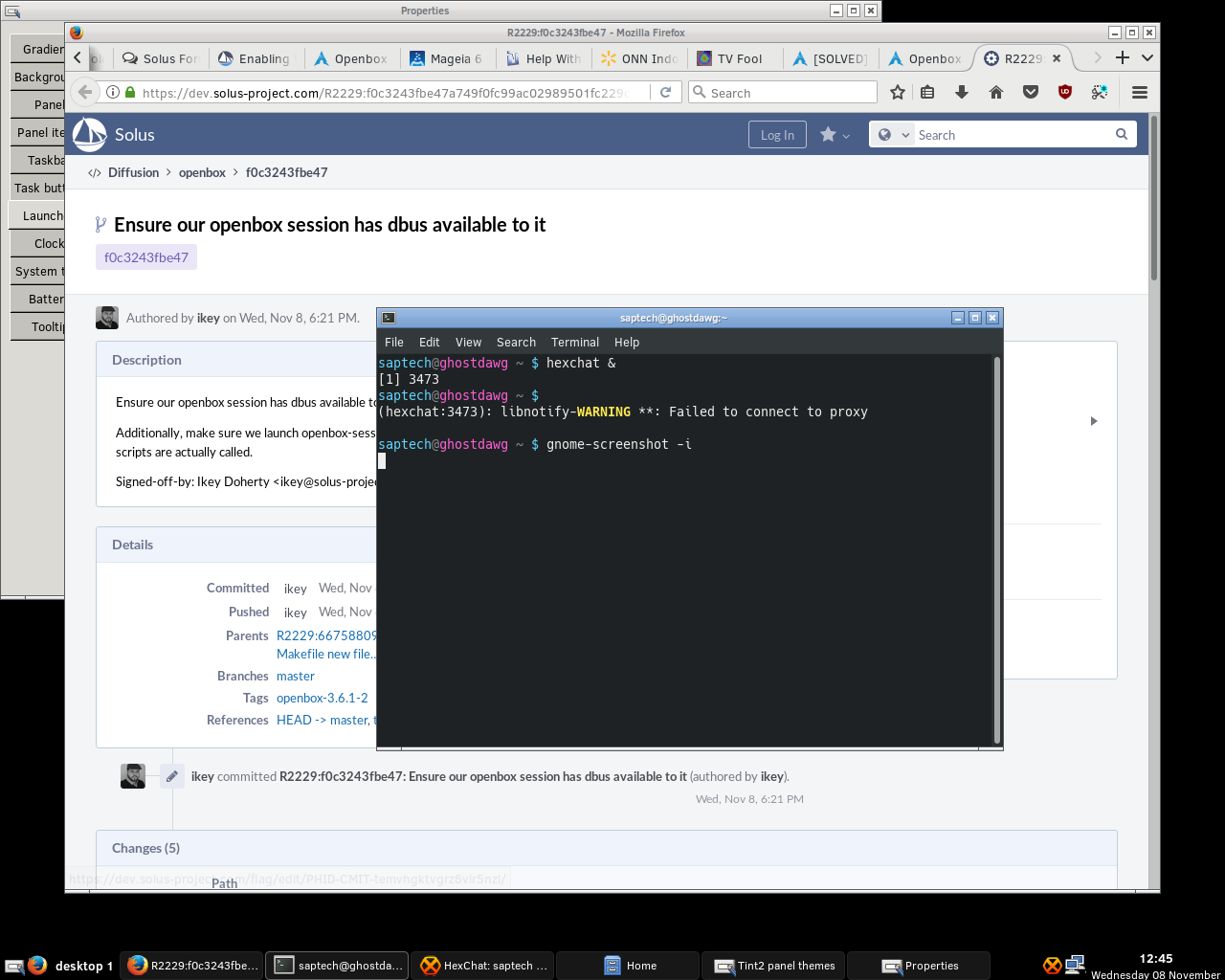The height and width of the screenshot is (980, 1225).
Task: Reload the page with the refresh icon
Action: [665, 92]
